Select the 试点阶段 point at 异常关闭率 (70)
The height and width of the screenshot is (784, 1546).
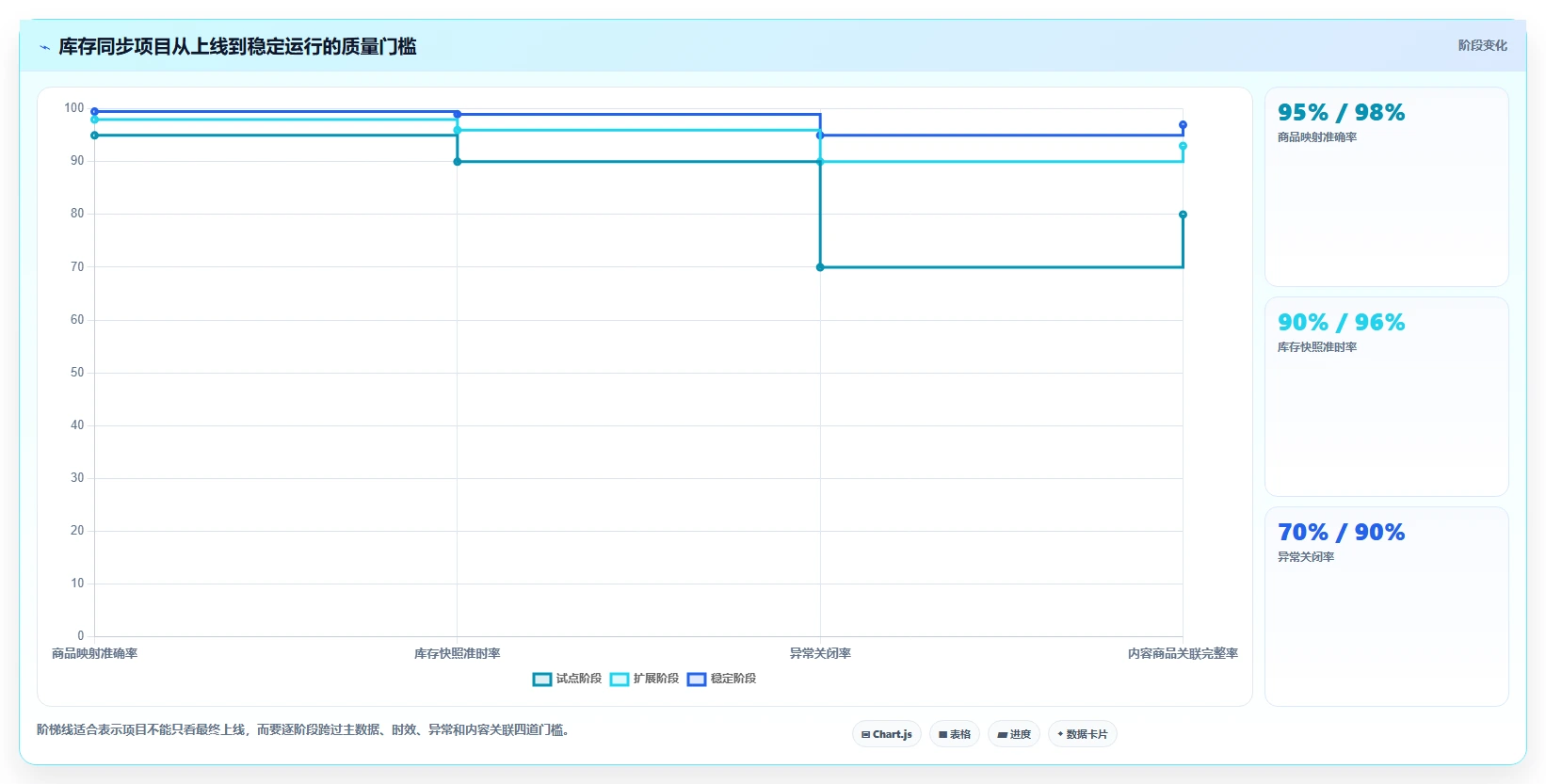[820, 267]
